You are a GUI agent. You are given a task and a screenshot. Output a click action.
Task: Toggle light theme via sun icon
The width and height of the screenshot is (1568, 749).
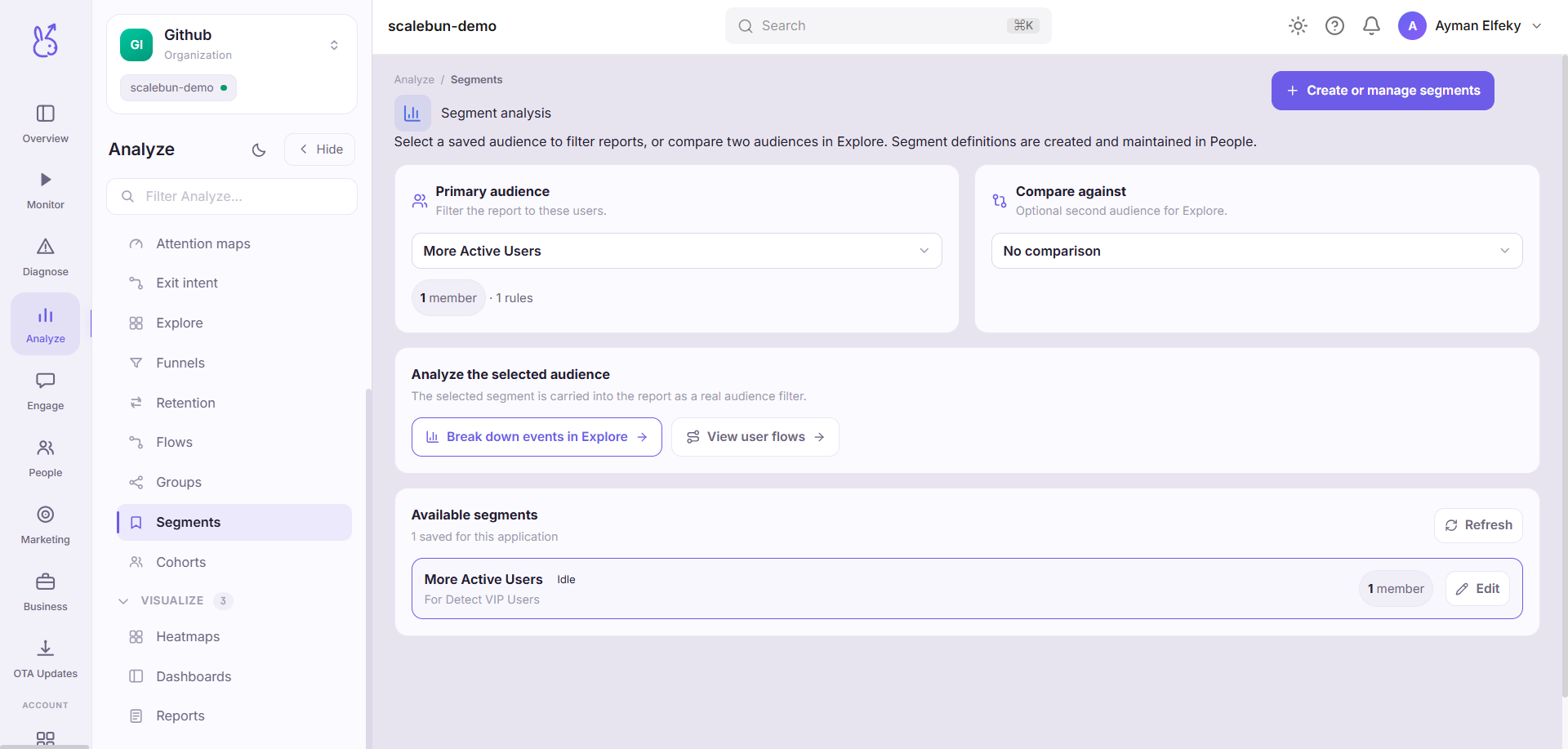[x=1298, y=26]
